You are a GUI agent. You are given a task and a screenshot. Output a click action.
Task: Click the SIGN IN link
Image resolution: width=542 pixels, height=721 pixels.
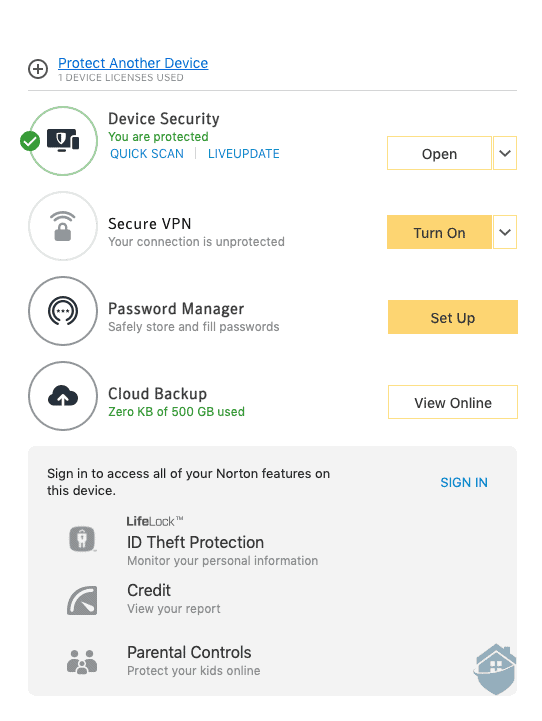(x=464, y=482)
